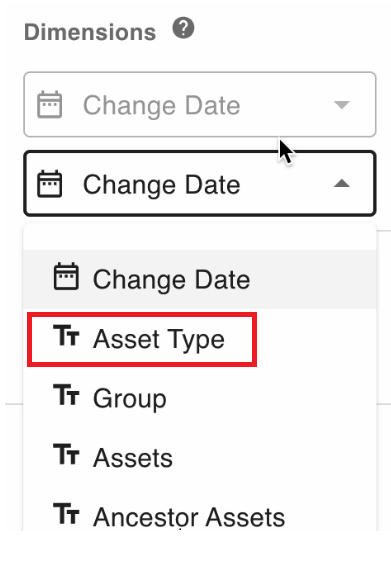Image resolution: width=391 pixels, height=571 pixels.
Task: Click the Dimensions section heading
Action: click(90, 32)
